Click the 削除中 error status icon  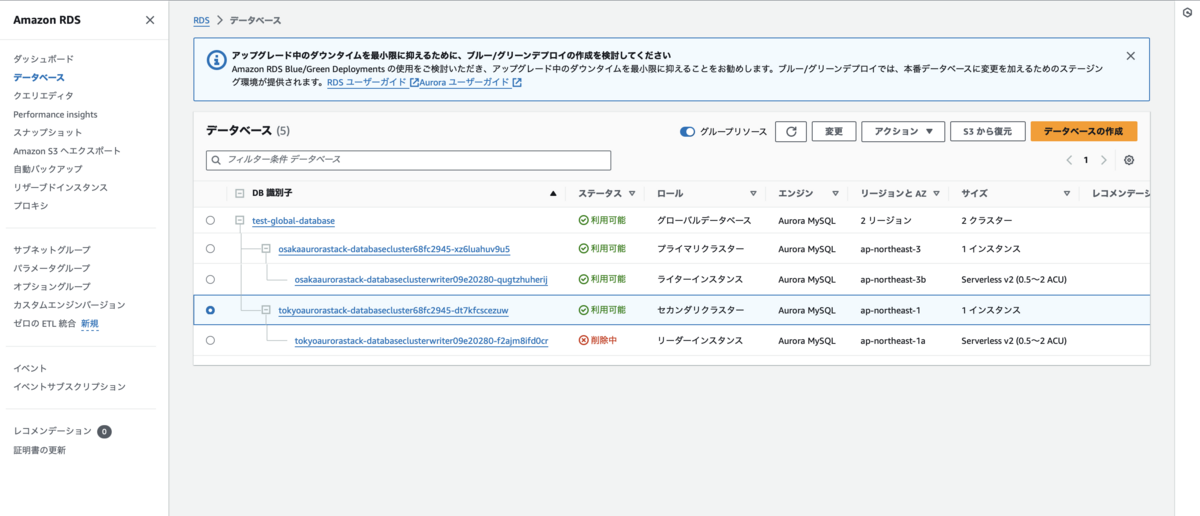584,341
